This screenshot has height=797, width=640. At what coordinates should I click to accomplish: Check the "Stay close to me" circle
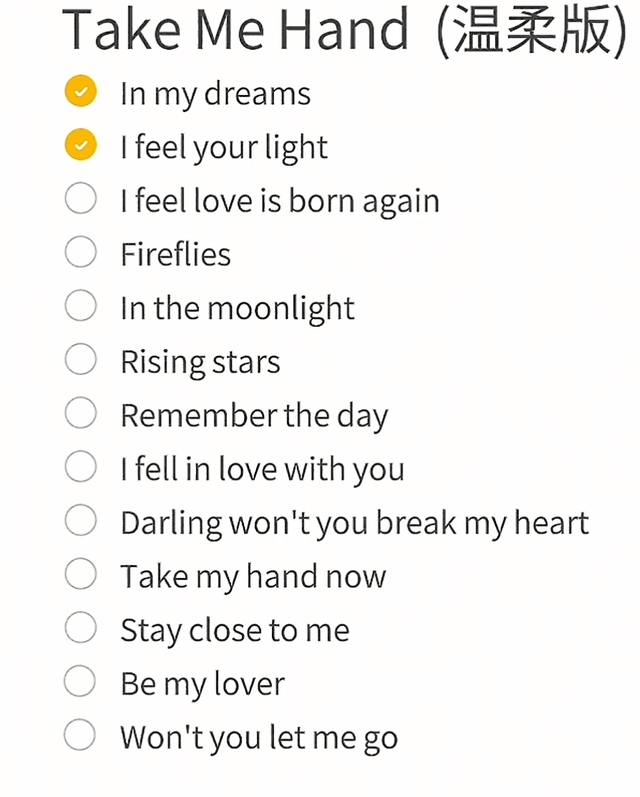(80, 628)
